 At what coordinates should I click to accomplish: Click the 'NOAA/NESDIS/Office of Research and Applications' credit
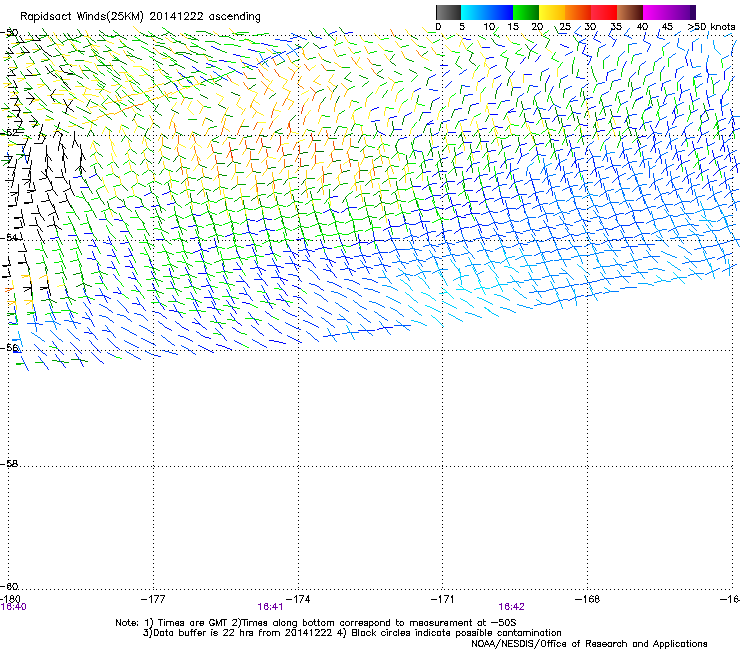pos(589,644)
